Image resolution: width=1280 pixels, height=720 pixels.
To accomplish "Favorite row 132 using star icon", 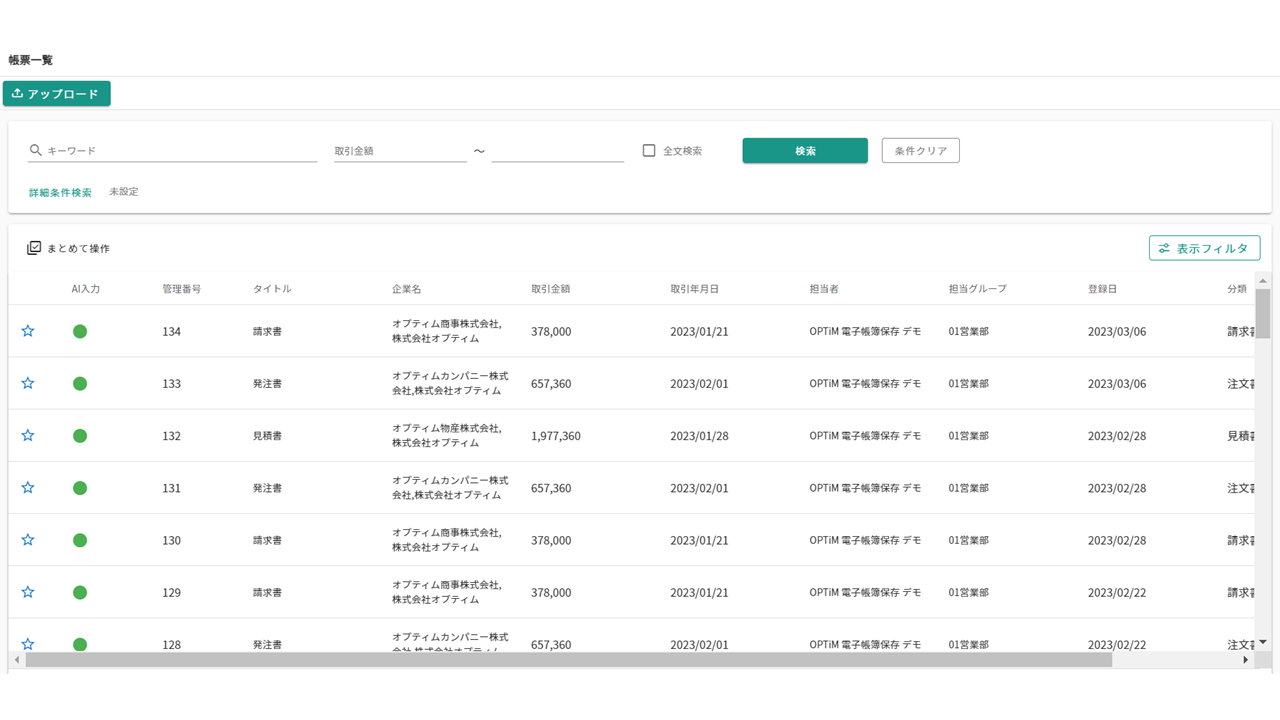I will click(28, 436).
